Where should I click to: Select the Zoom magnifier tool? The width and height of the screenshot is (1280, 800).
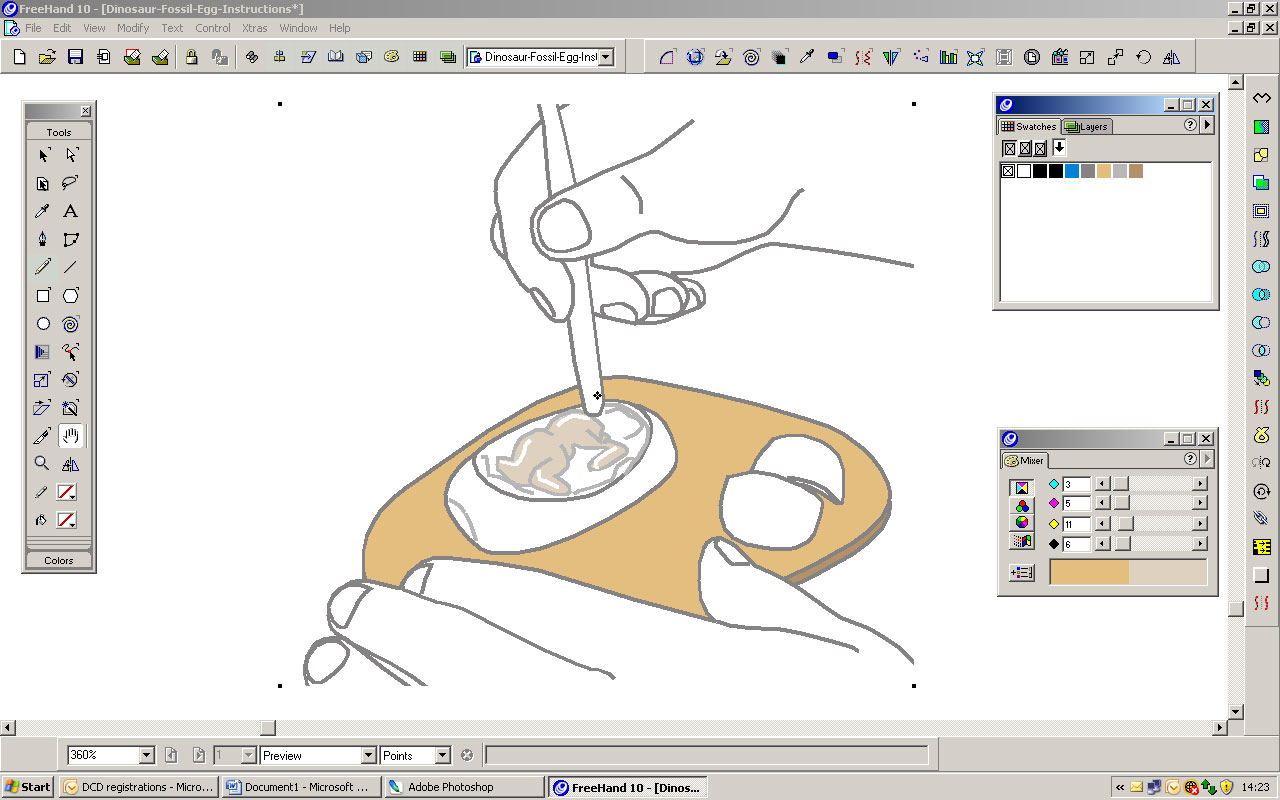click(x=43, y=464)
